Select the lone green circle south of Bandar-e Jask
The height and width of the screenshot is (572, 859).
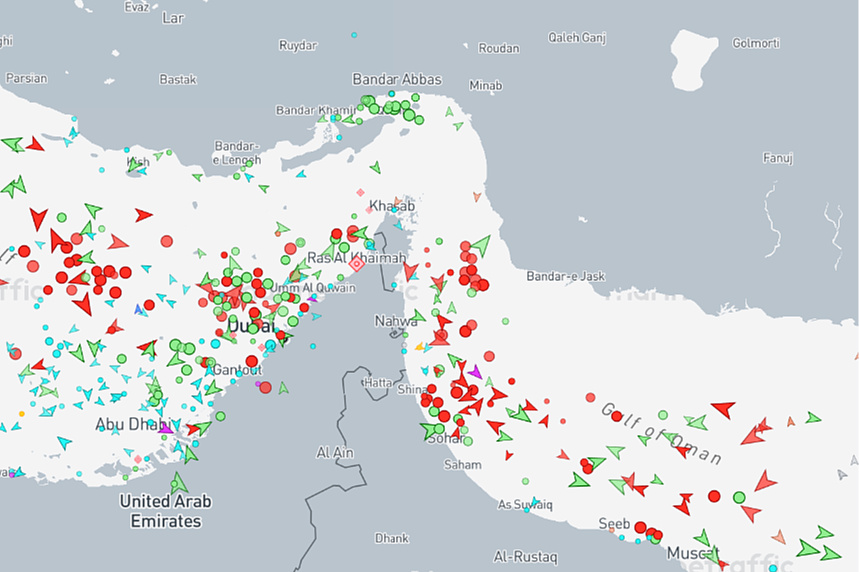[505, 321]
